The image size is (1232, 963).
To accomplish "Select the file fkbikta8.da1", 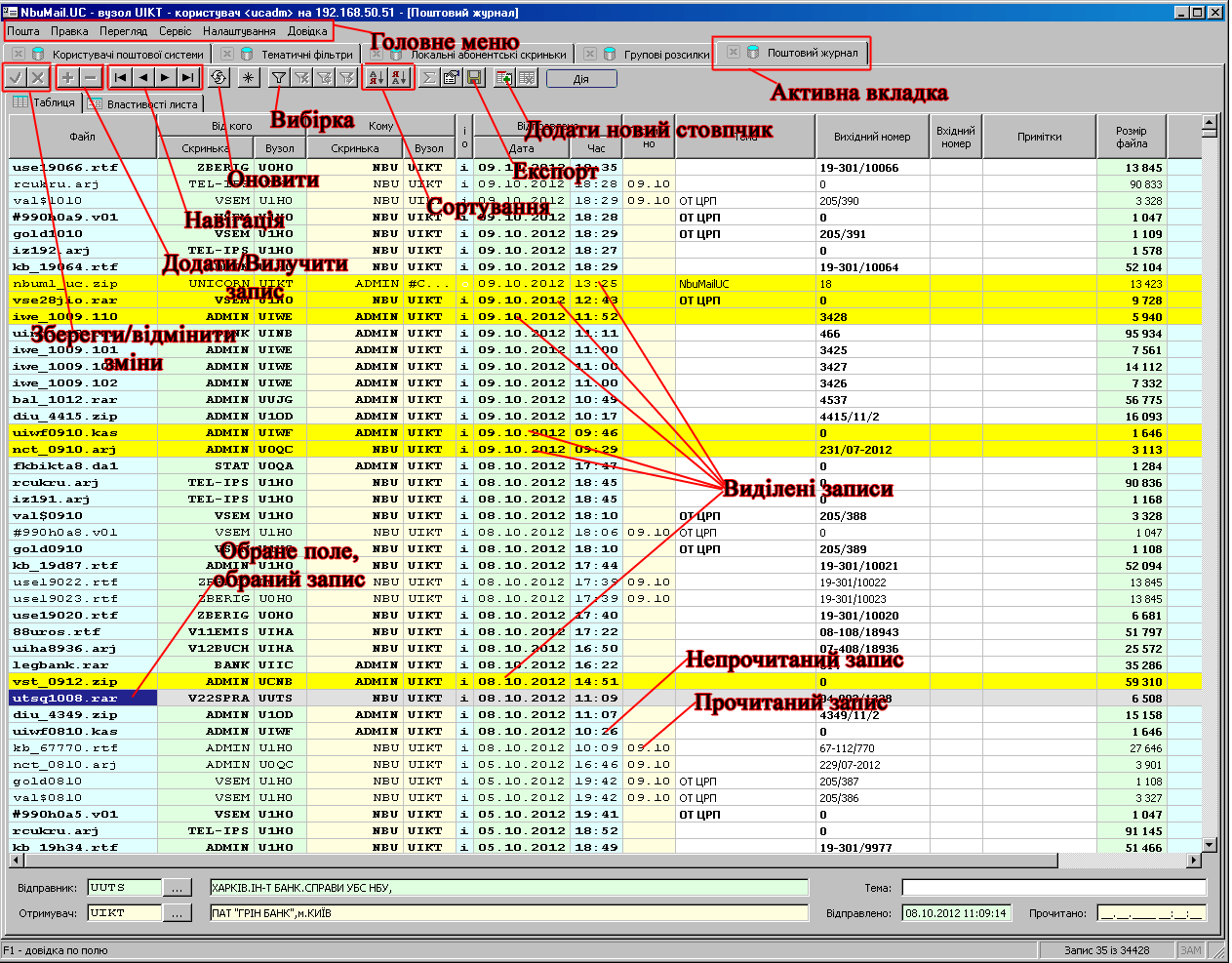I will pos(83,466).
